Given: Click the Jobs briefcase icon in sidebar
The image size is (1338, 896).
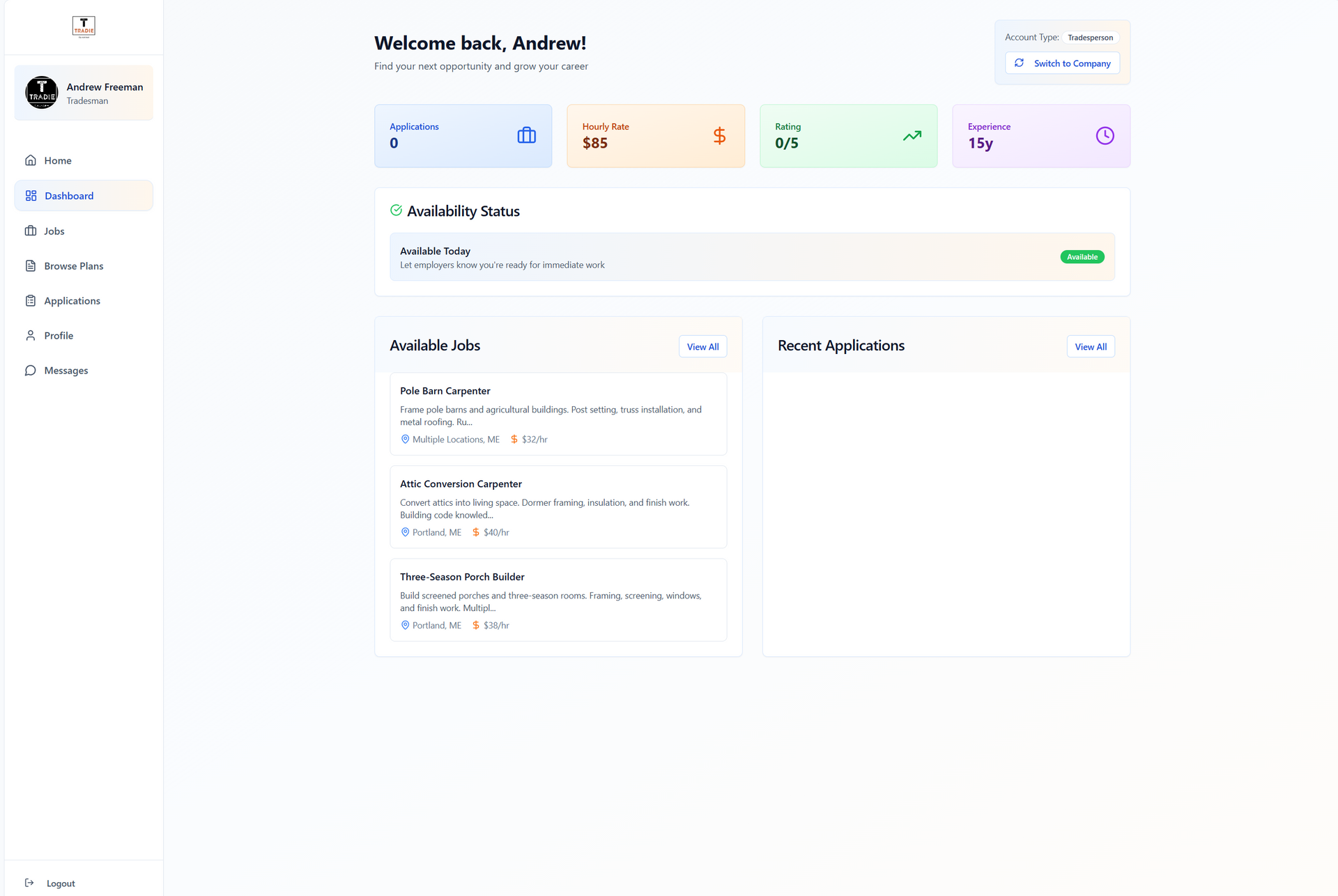Looking at the screenshot, I should point(31,231).
